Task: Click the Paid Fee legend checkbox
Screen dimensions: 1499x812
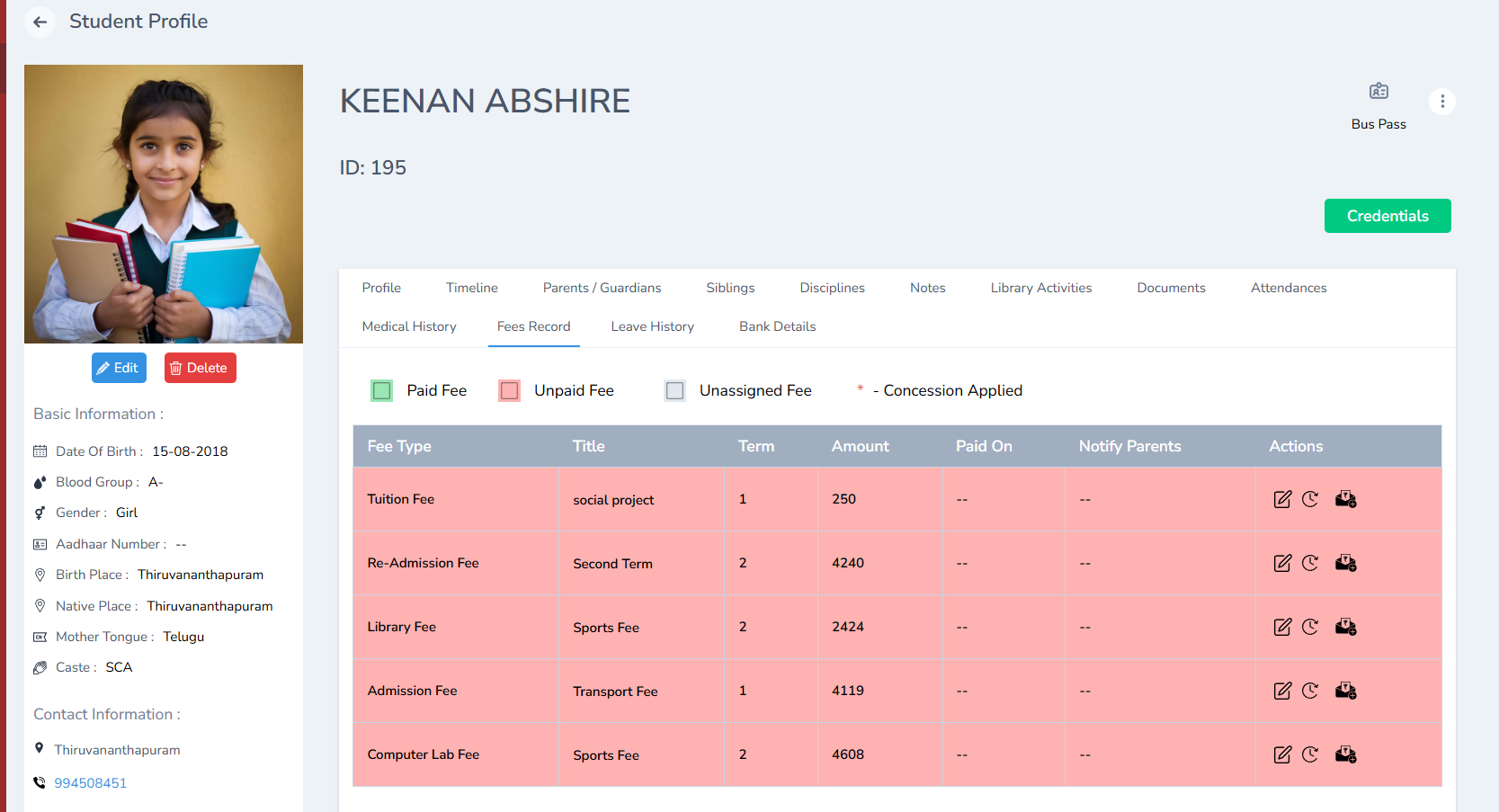Action: [x=381, y=390]
